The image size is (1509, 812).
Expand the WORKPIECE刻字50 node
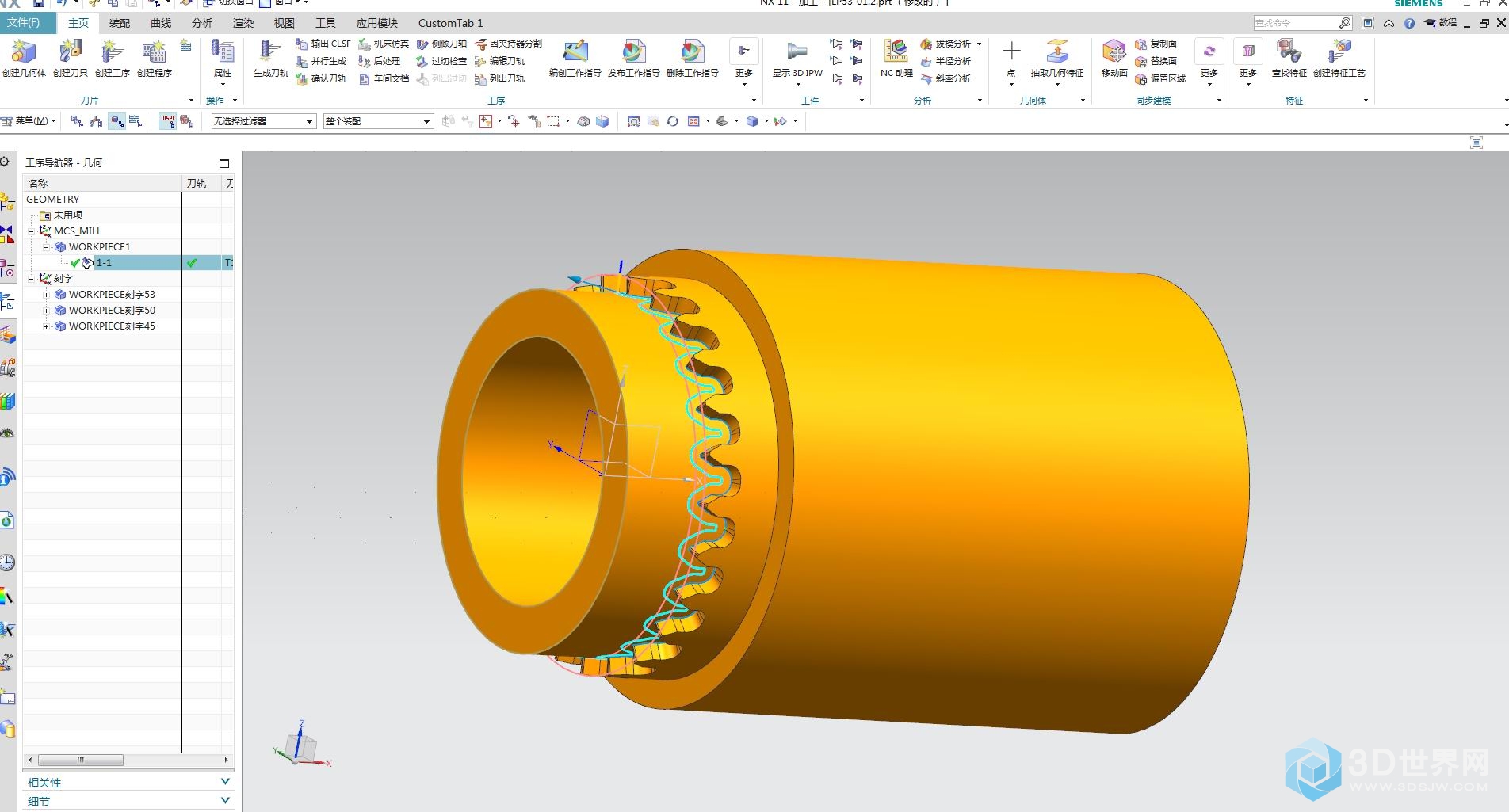(x=46, y=311)
